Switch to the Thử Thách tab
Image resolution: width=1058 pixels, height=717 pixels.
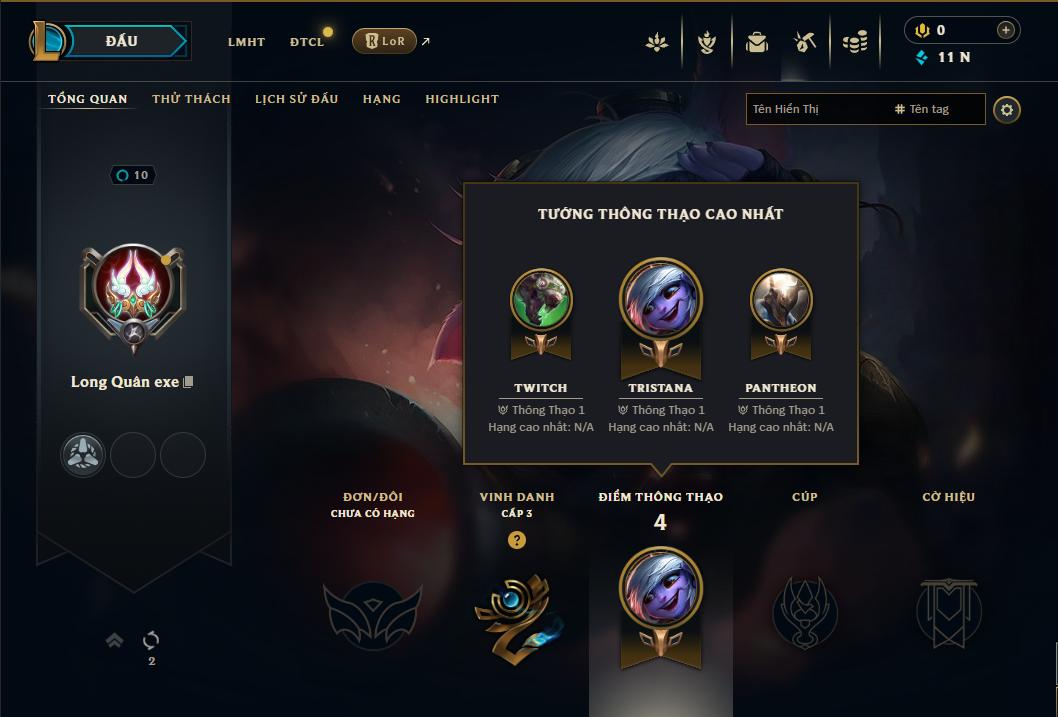pos(191,99)
